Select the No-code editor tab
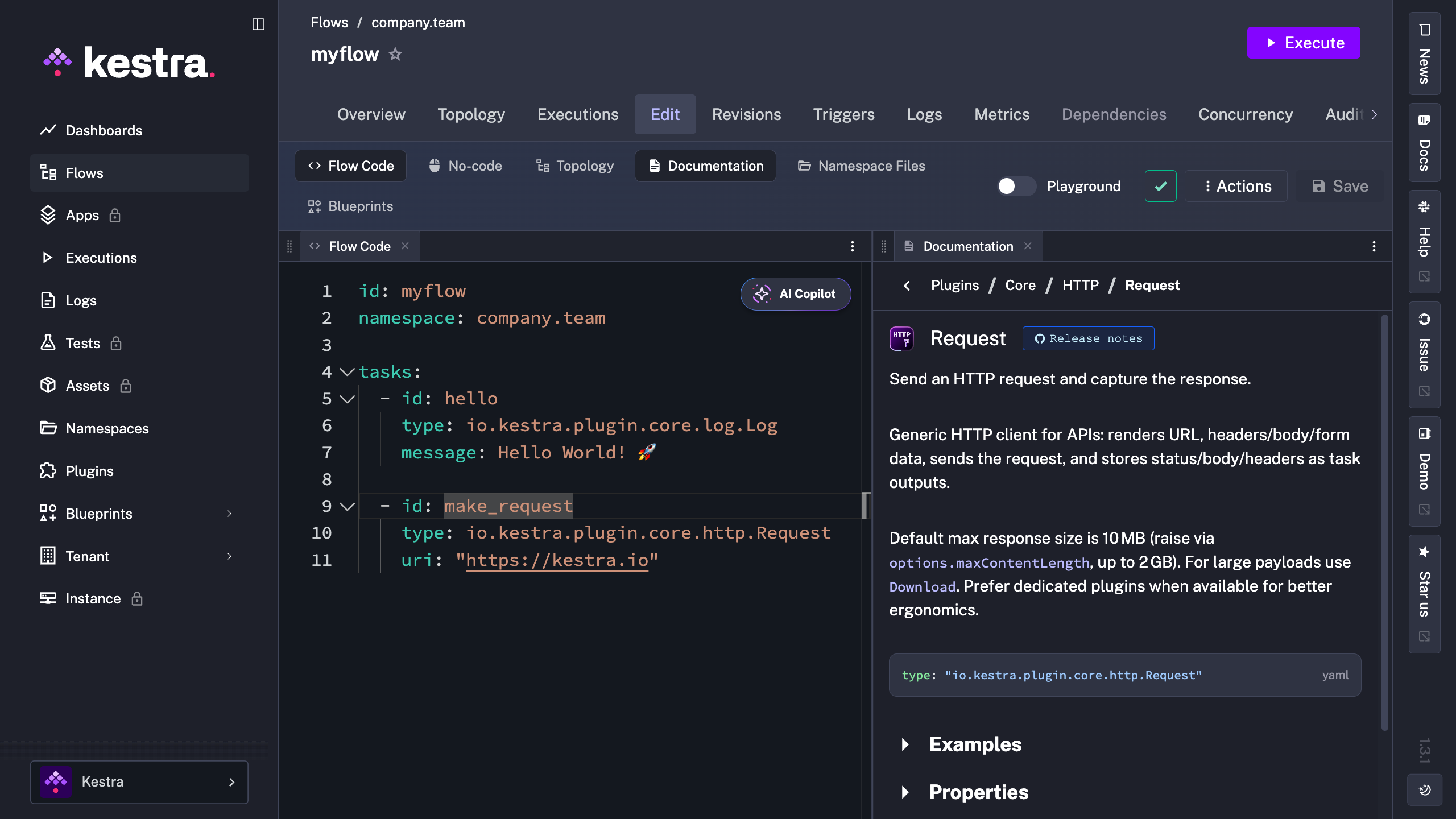The width and height of the screenshot is (1456, 819). point(465,166)
